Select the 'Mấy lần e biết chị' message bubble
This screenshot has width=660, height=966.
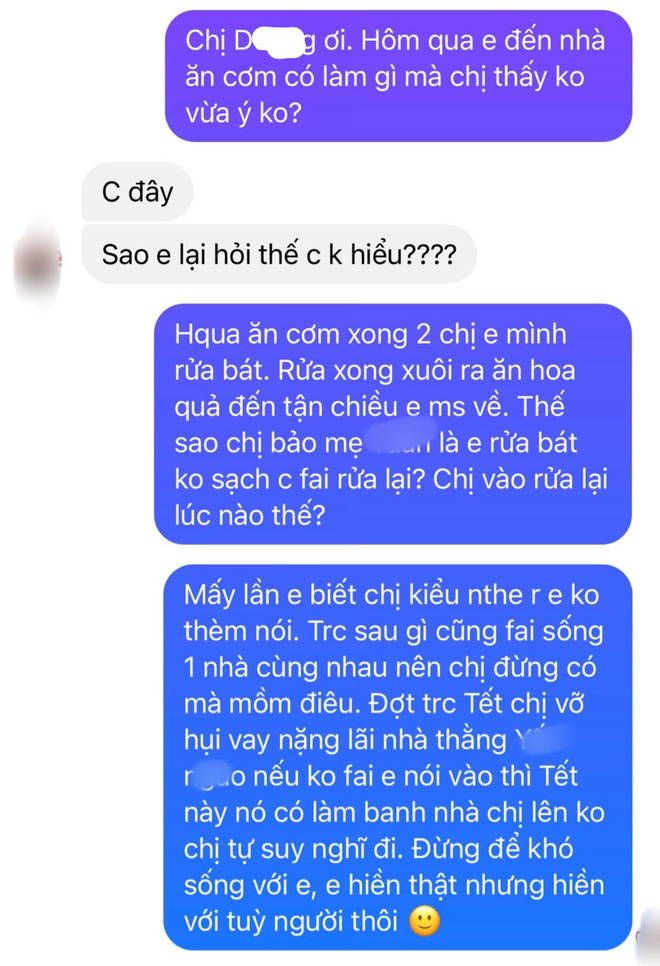398,758
